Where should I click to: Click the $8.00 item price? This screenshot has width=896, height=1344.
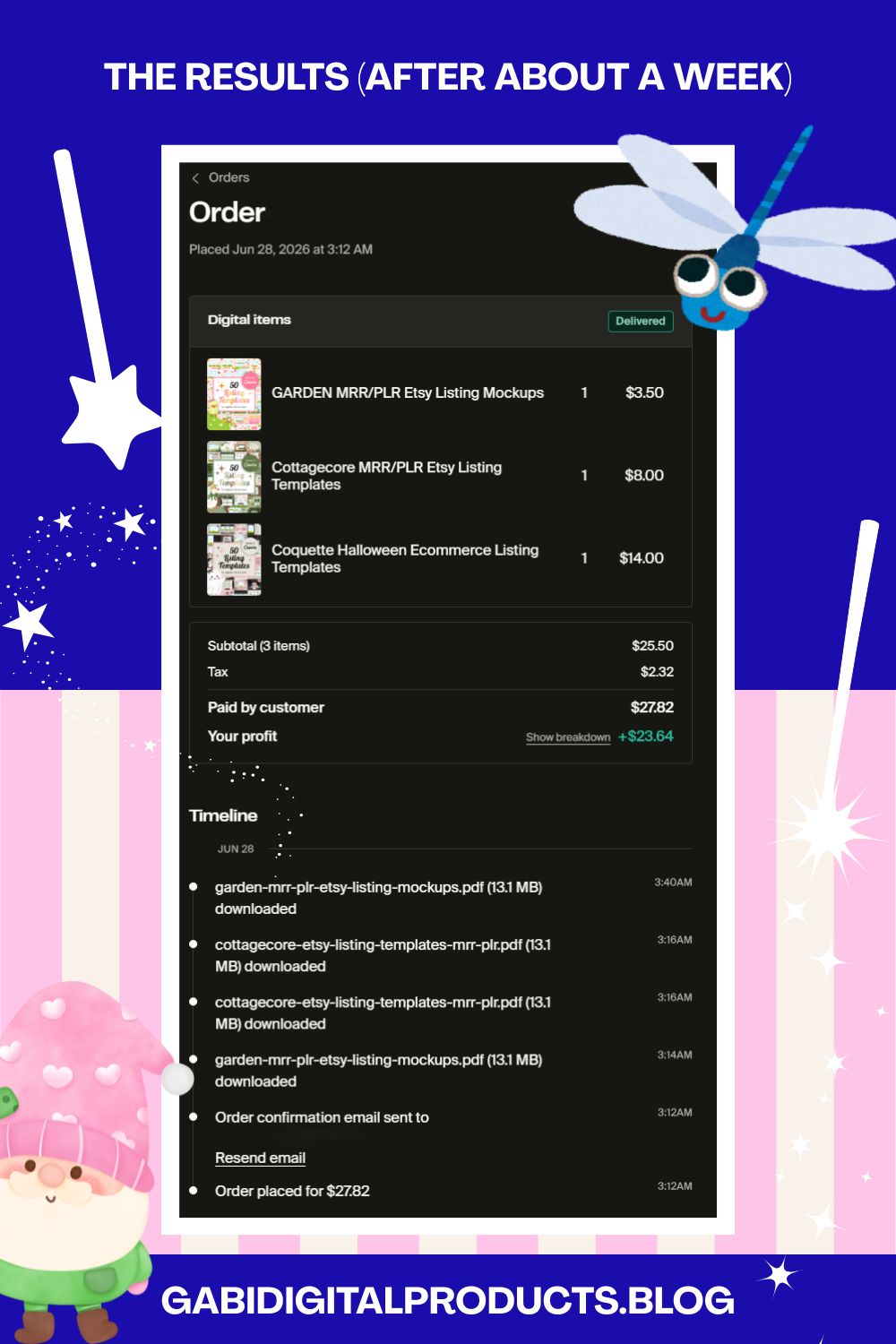644,475
